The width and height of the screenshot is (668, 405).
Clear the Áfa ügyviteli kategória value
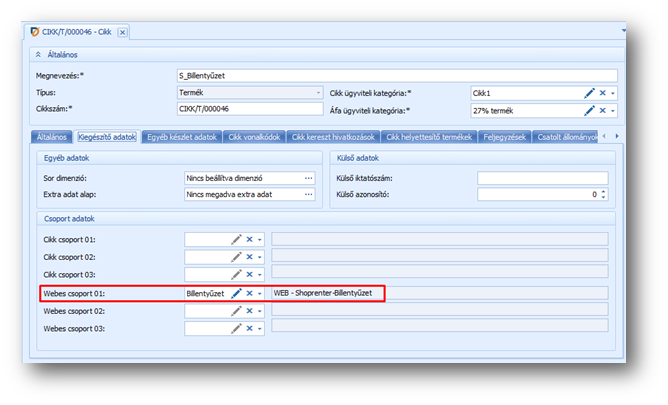tap(603, 110)
